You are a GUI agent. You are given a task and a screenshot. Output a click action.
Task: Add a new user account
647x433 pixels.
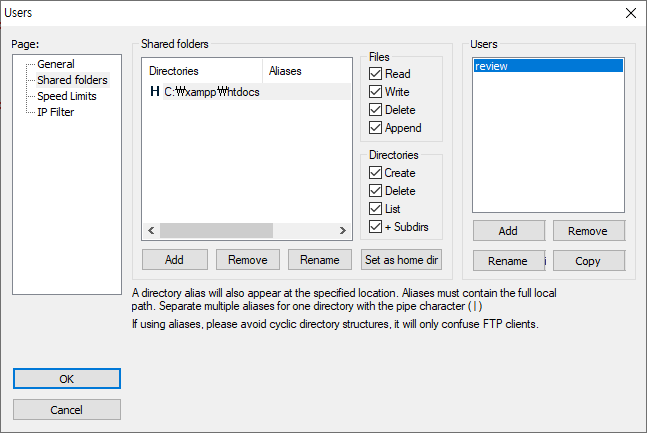tap(508, 231)
